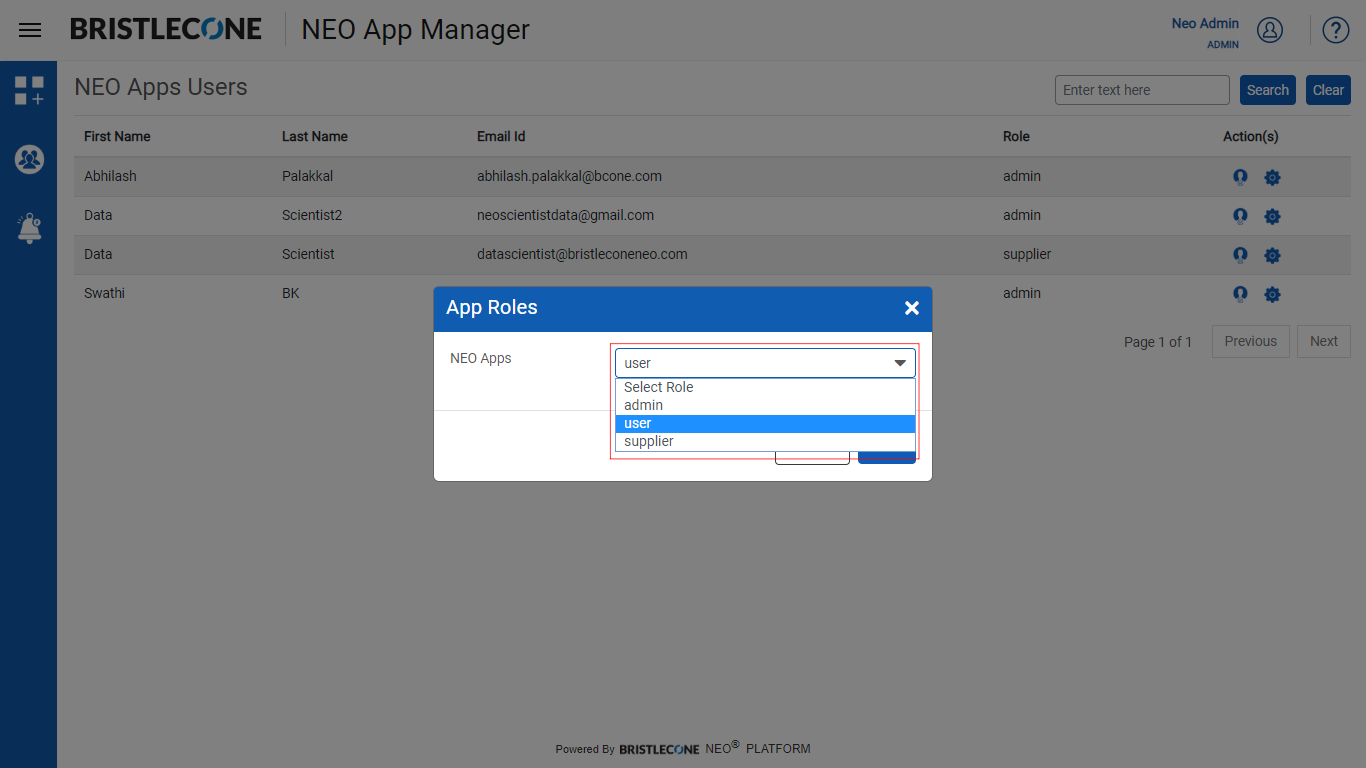Screen dimensions: 1366x768
Task: Click the Clear button
Action: (1328, 90)
